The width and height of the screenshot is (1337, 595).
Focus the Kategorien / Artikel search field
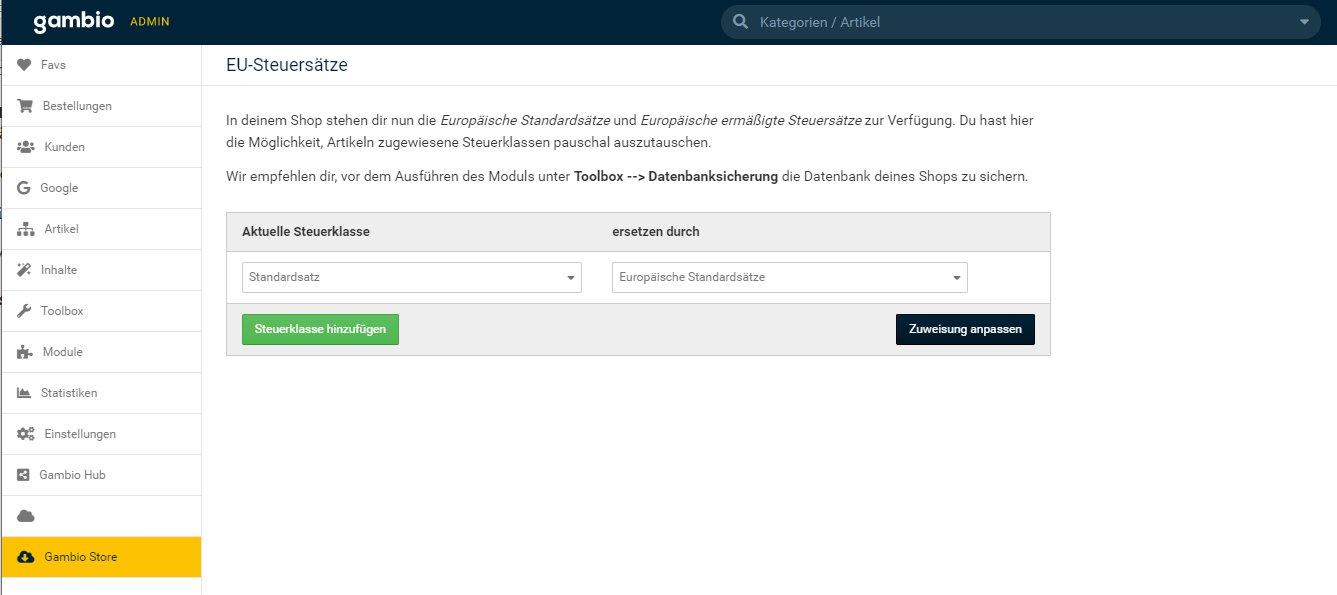(x=1020, y=22)
